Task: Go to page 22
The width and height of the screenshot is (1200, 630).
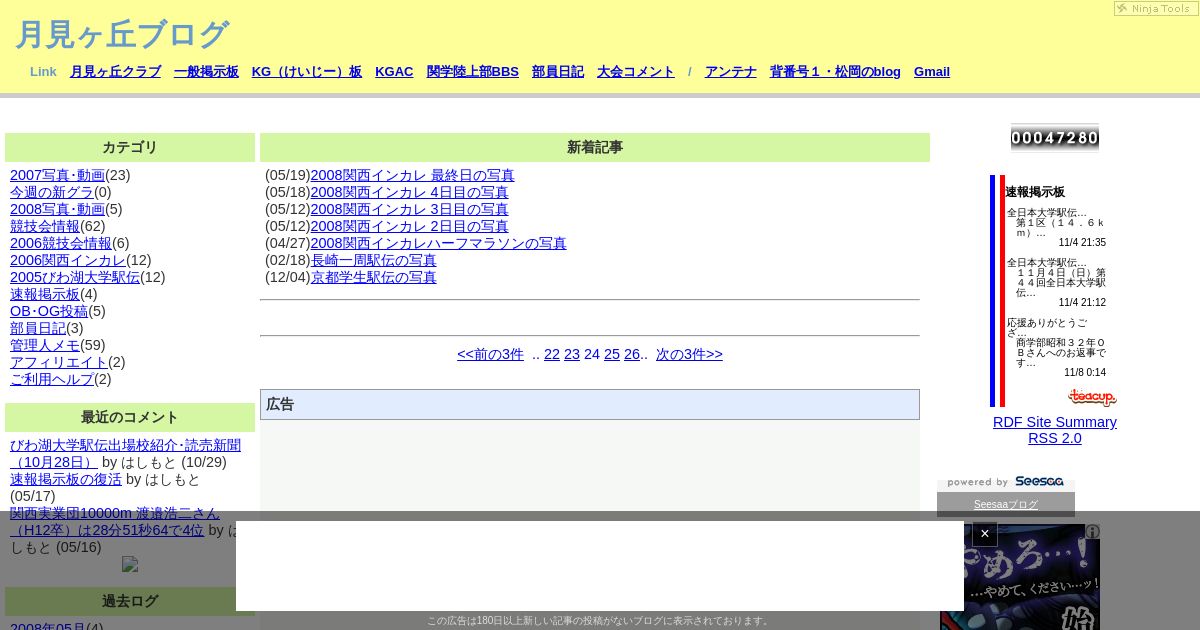Action: 552,354
